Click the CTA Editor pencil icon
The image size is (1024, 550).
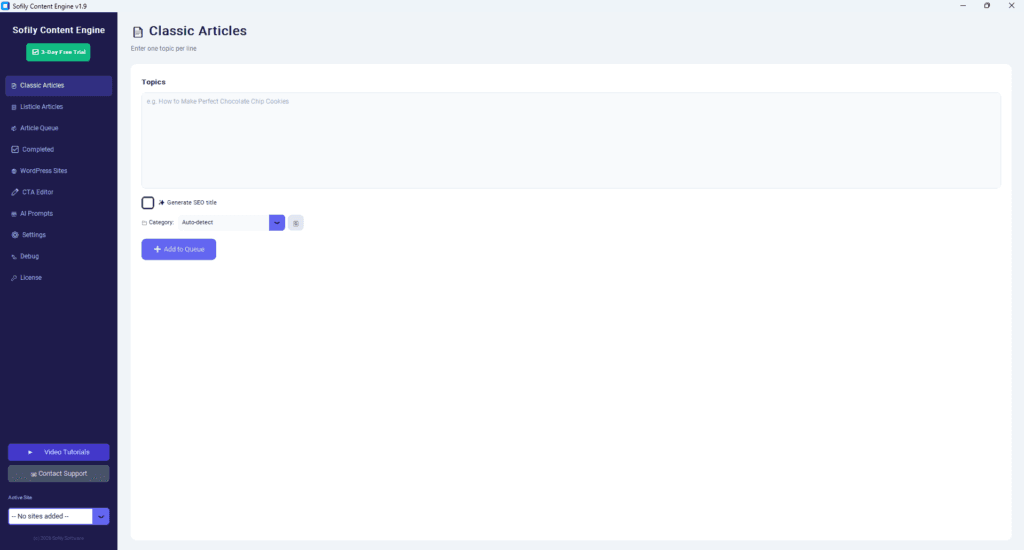(x=14, y=192)
